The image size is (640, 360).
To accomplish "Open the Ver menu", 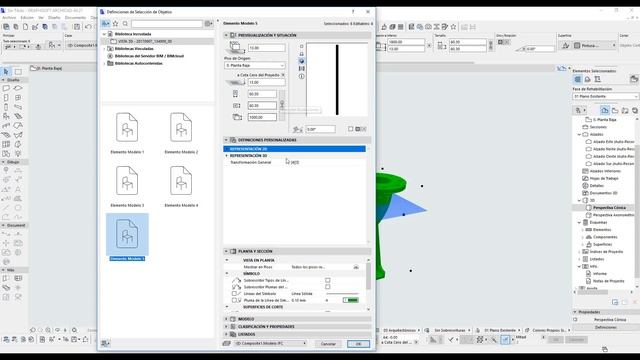I will coord(41,18).
